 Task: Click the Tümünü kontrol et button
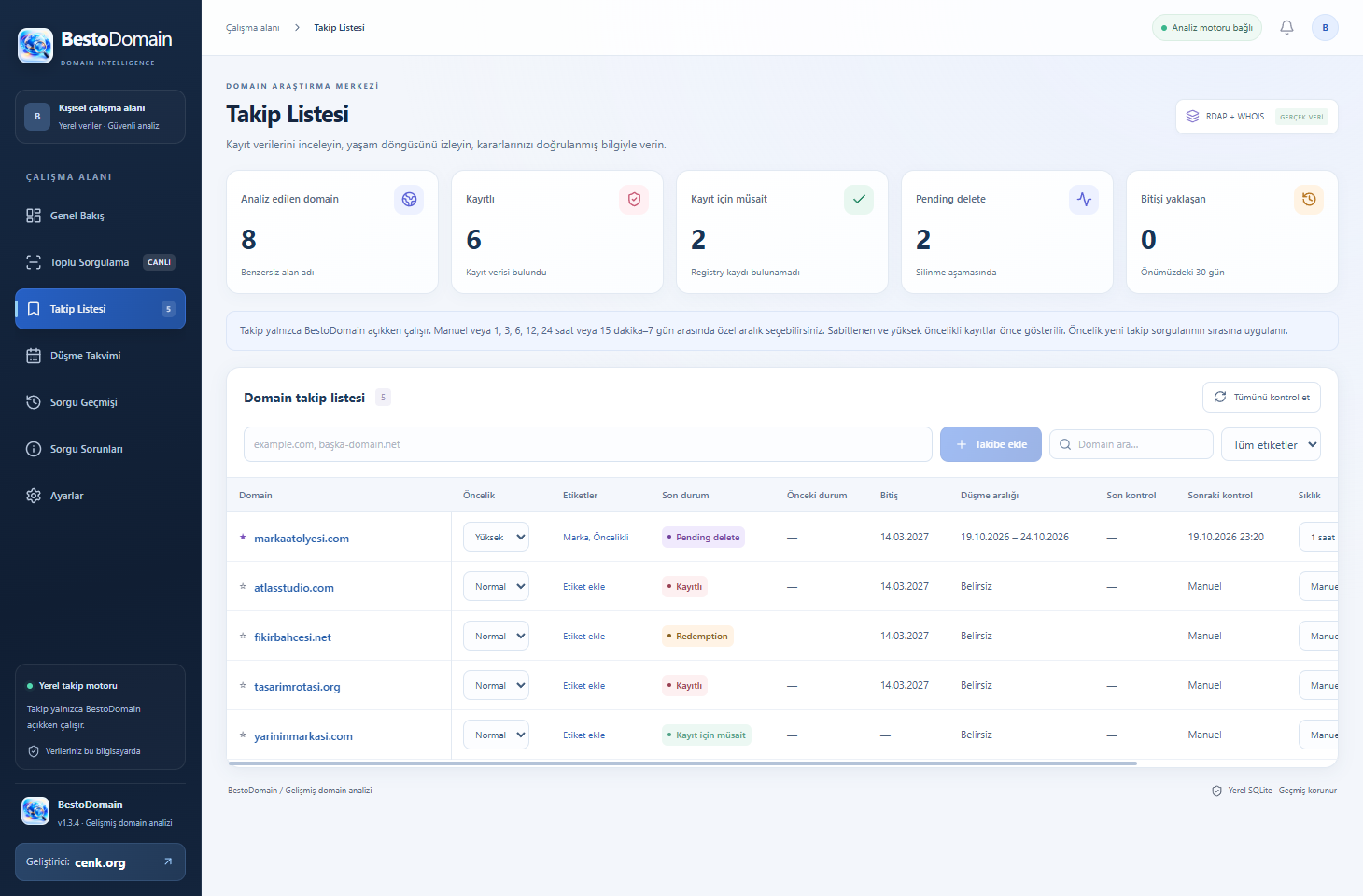click(1261, 397)
